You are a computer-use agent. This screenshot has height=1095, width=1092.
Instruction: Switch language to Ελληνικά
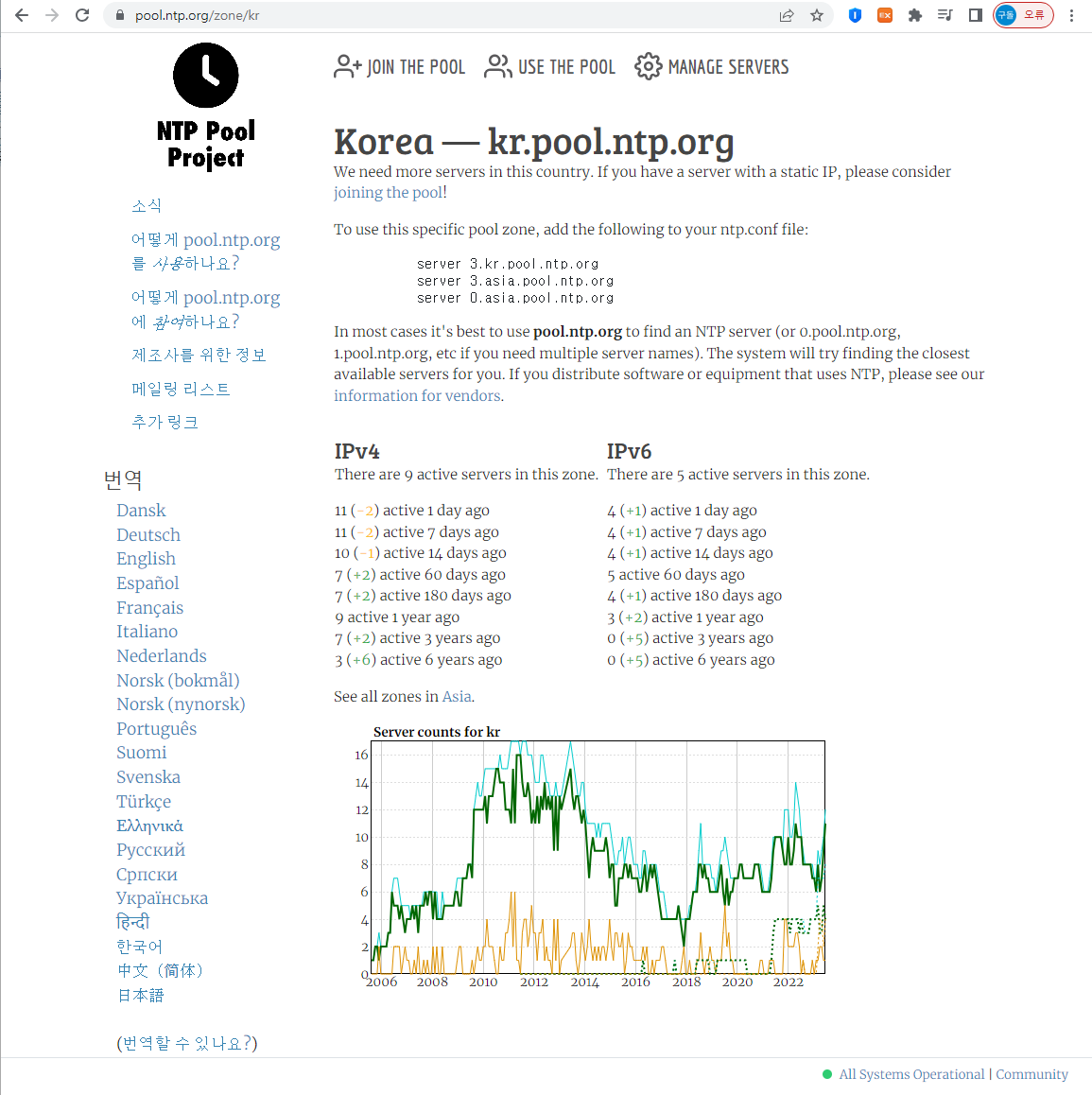(149, 826)
